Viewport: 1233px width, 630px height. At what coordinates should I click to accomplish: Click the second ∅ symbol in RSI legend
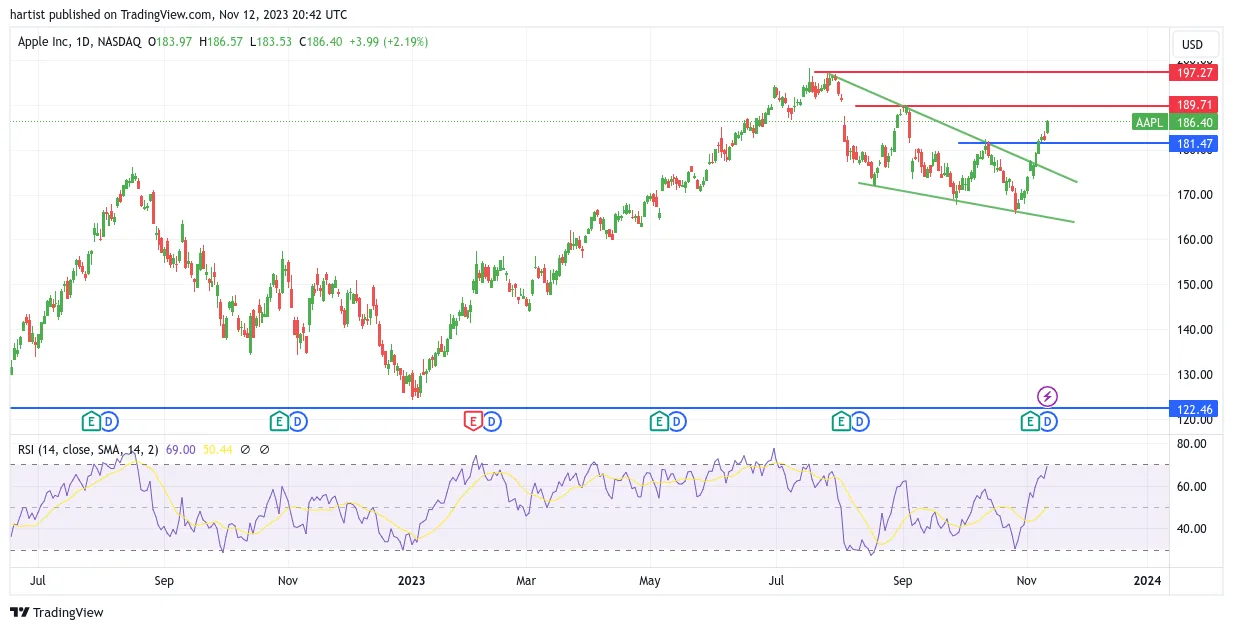pos(264,450)
